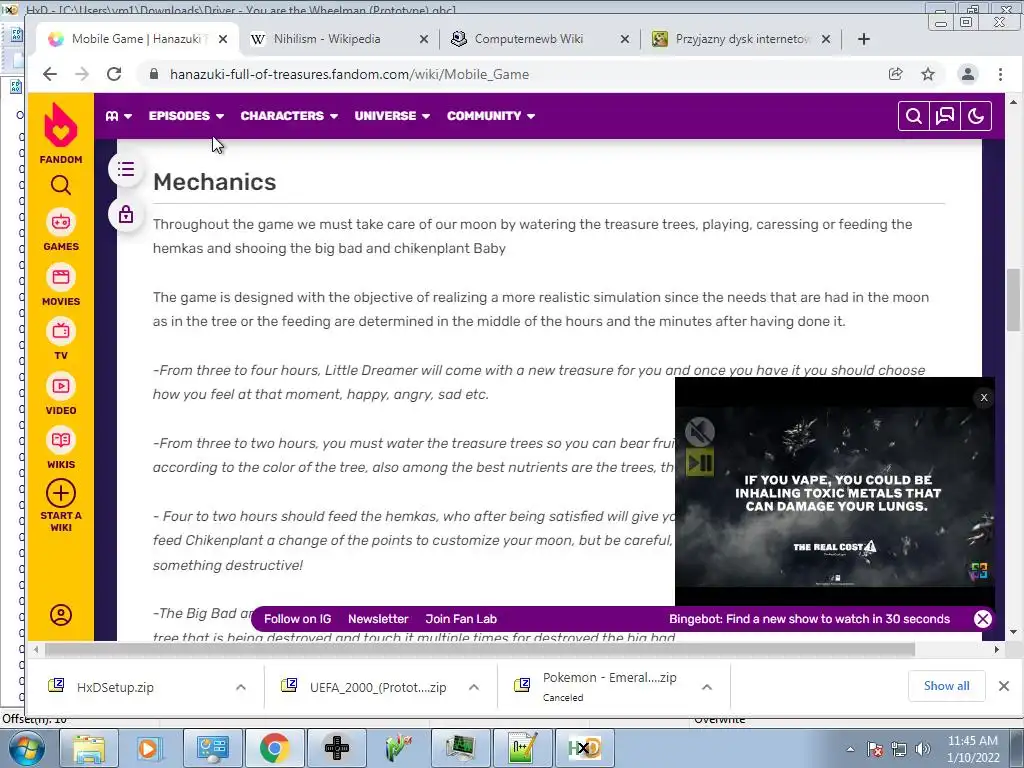Show hidden system tray icons arrow
Screen dimensions: 1024x768
click(850, 749)
